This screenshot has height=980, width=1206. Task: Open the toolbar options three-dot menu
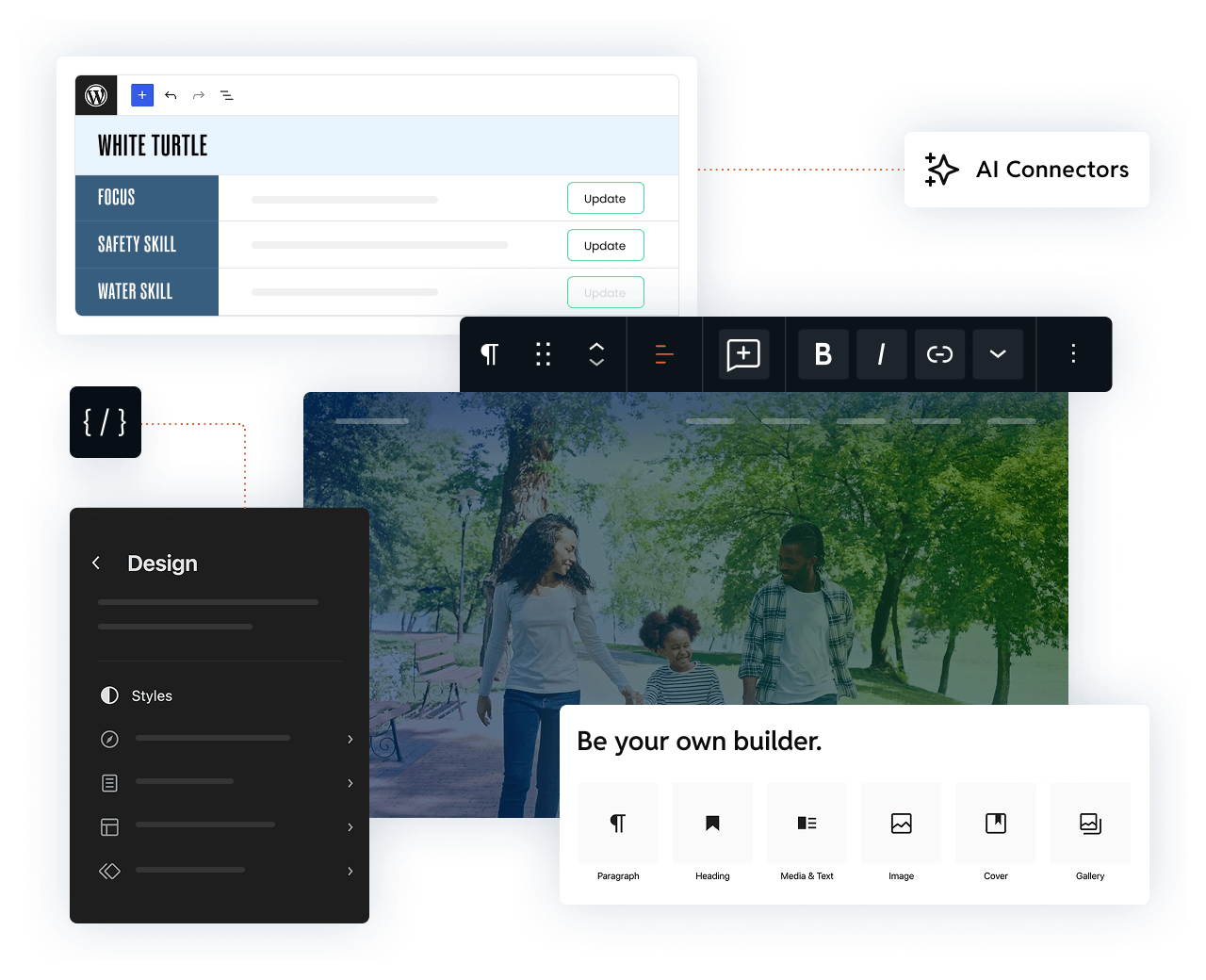tap(1073, 354)
